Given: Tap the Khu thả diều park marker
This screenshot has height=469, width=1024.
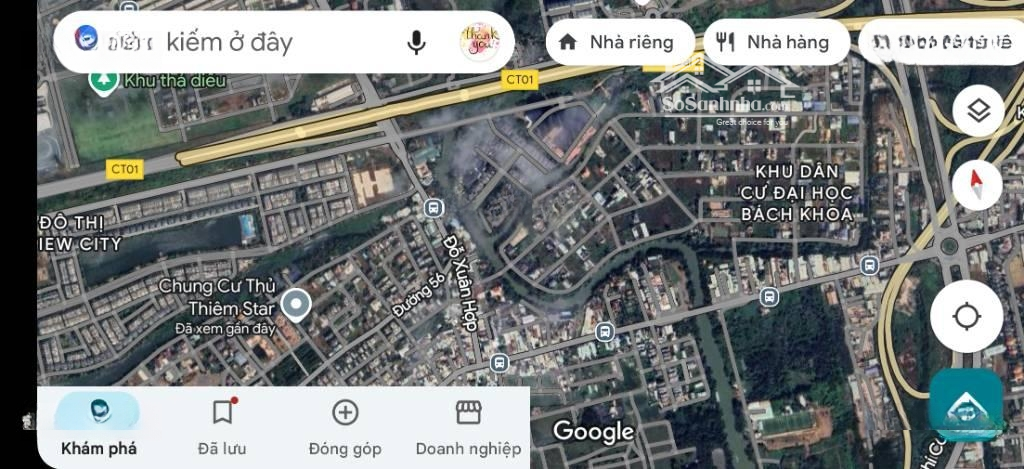Looking at the screenshot, I should (x=103, y=81).
